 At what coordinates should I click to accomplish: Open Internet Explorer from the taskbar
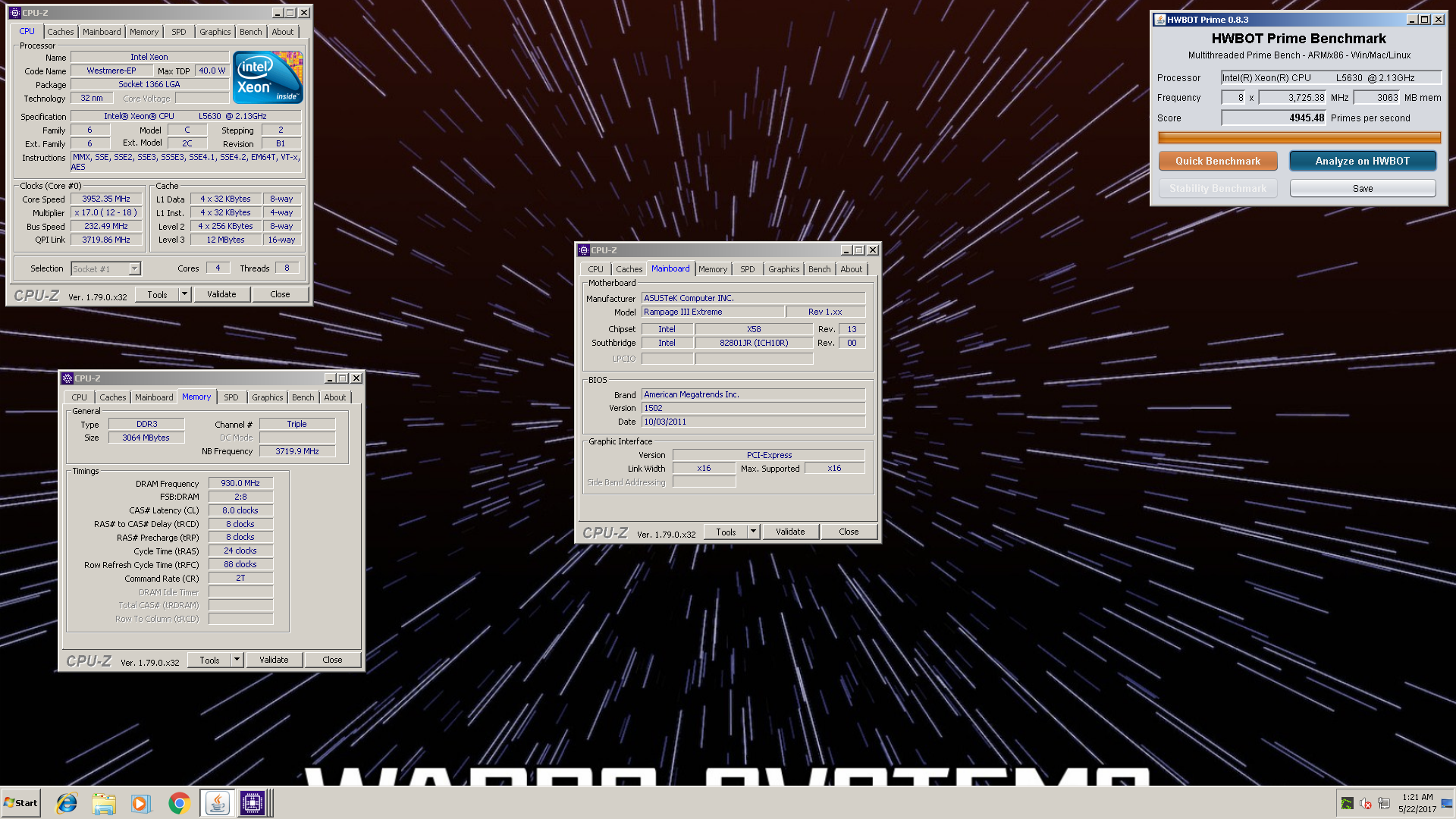coord(67,803)
